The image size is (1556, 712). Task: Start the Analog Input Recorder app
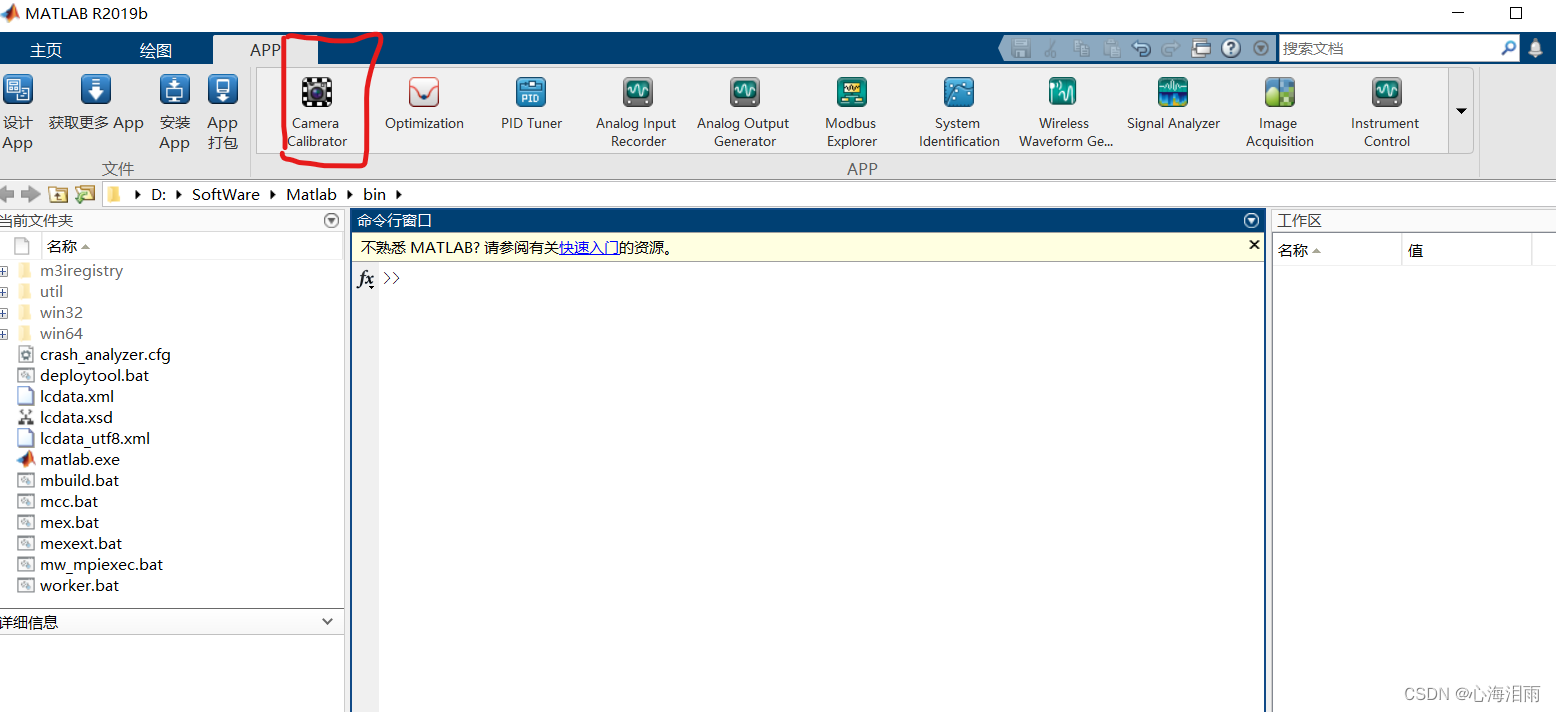coord(637,112)
